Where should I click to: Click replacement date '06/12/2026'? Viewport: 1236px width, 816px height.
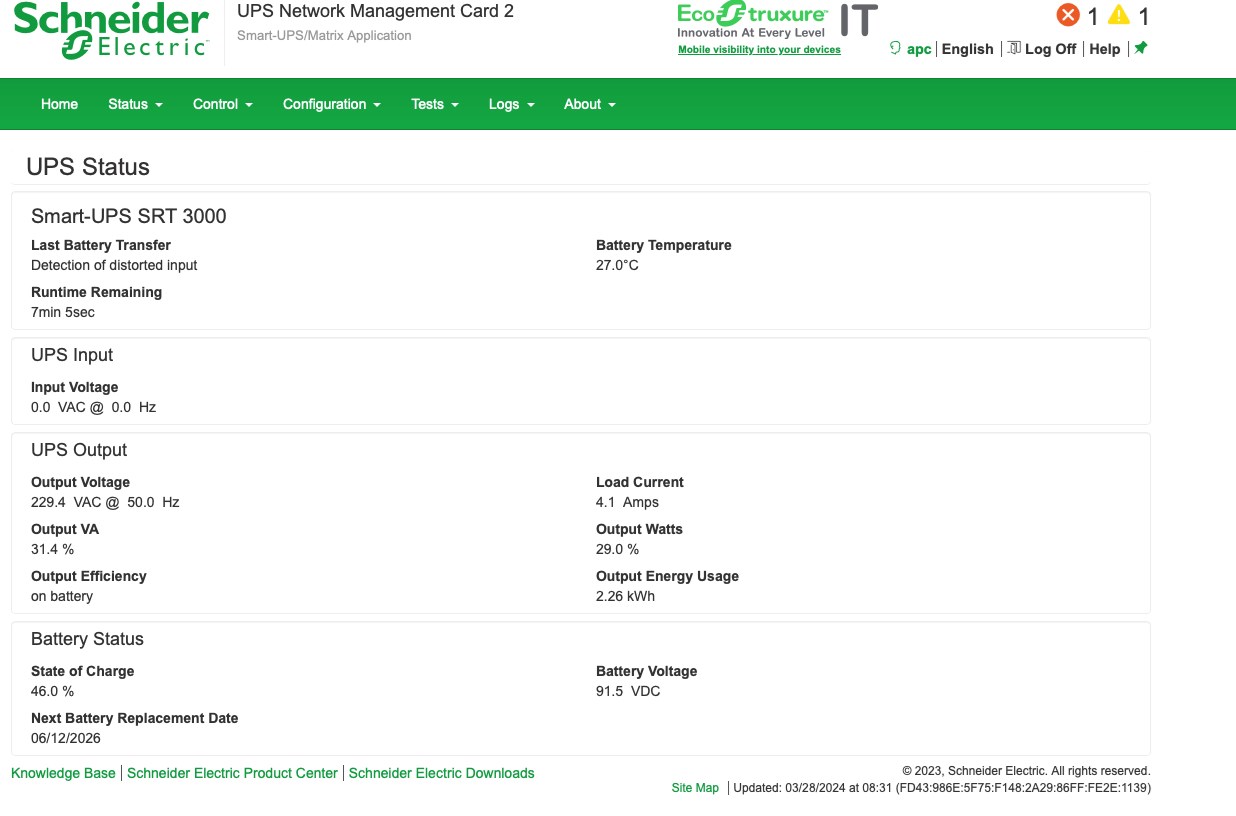[x=66, y=738]
